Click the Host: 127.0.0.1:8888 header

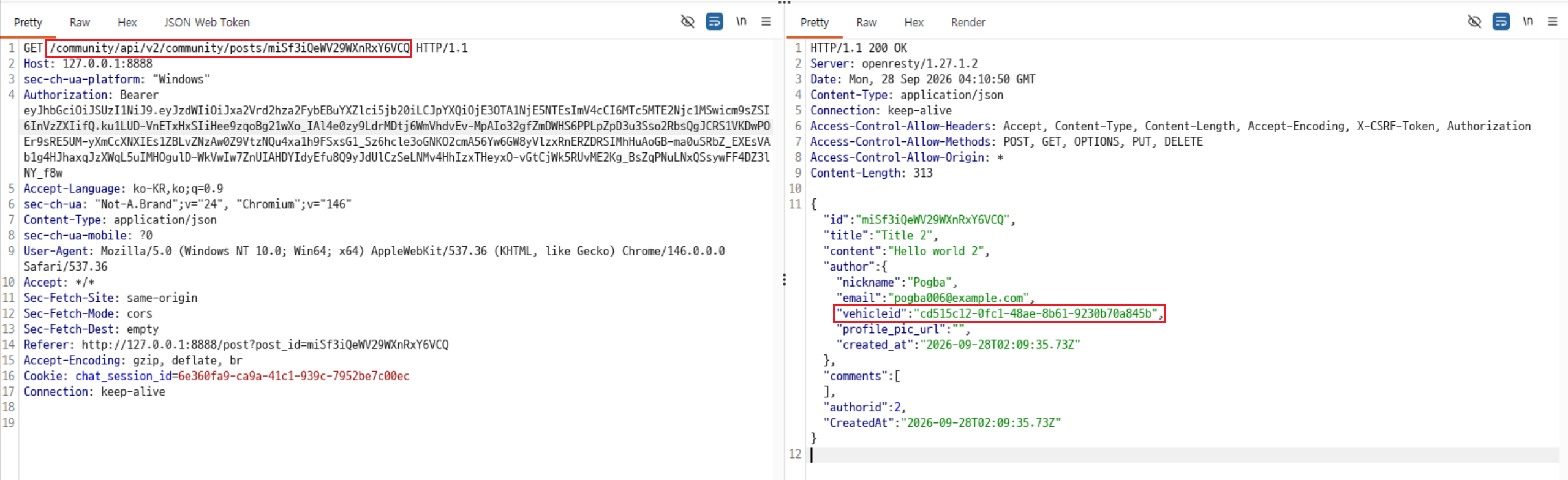[88, 64]
